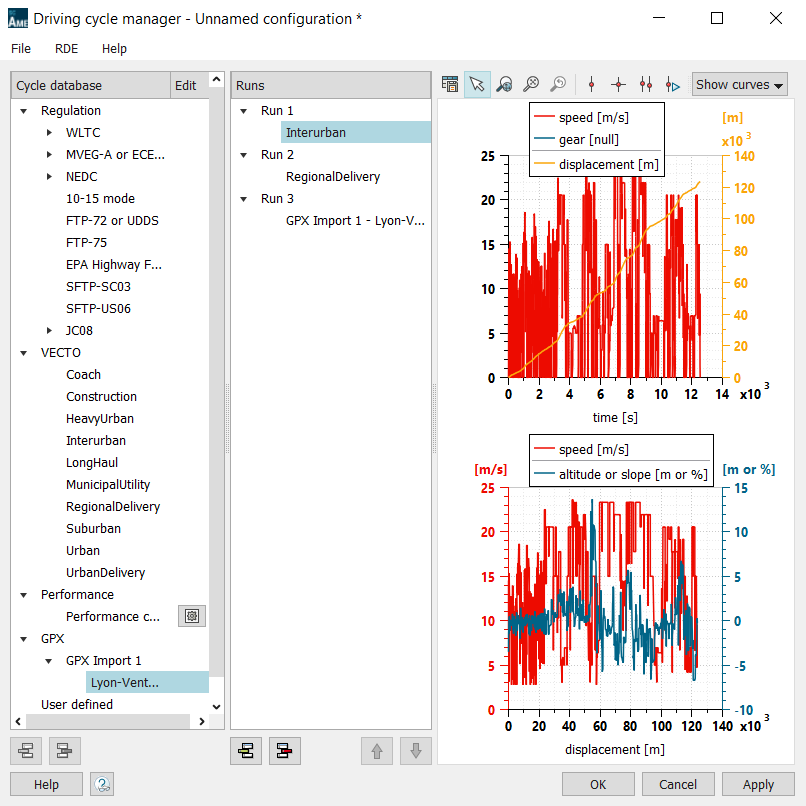The image size is (806, 806).
Task: Open Performance cycle settings gear button
Action: tap(192, 616)
